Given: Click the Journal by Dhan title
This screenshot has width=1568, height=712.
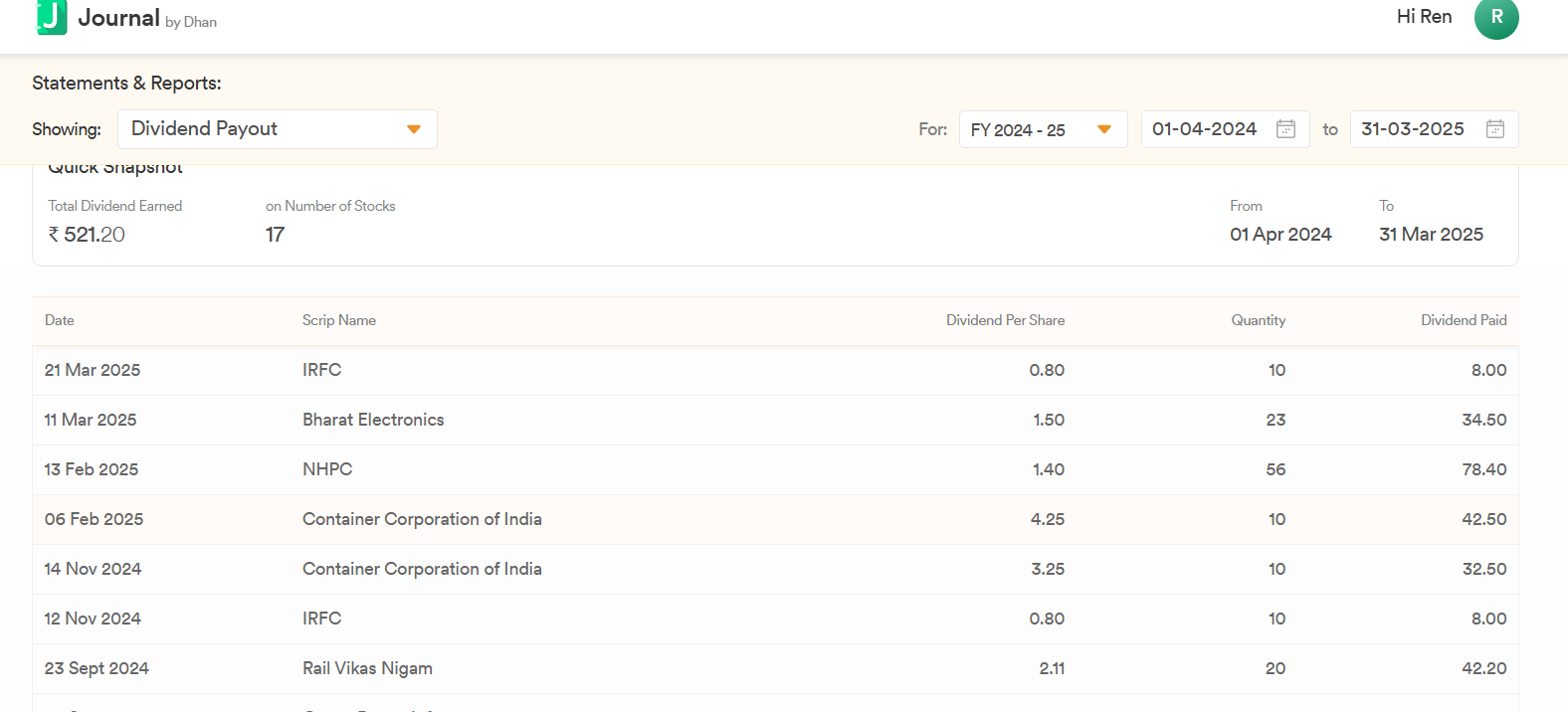Looking at the screenshot, I should pos(147,18).
